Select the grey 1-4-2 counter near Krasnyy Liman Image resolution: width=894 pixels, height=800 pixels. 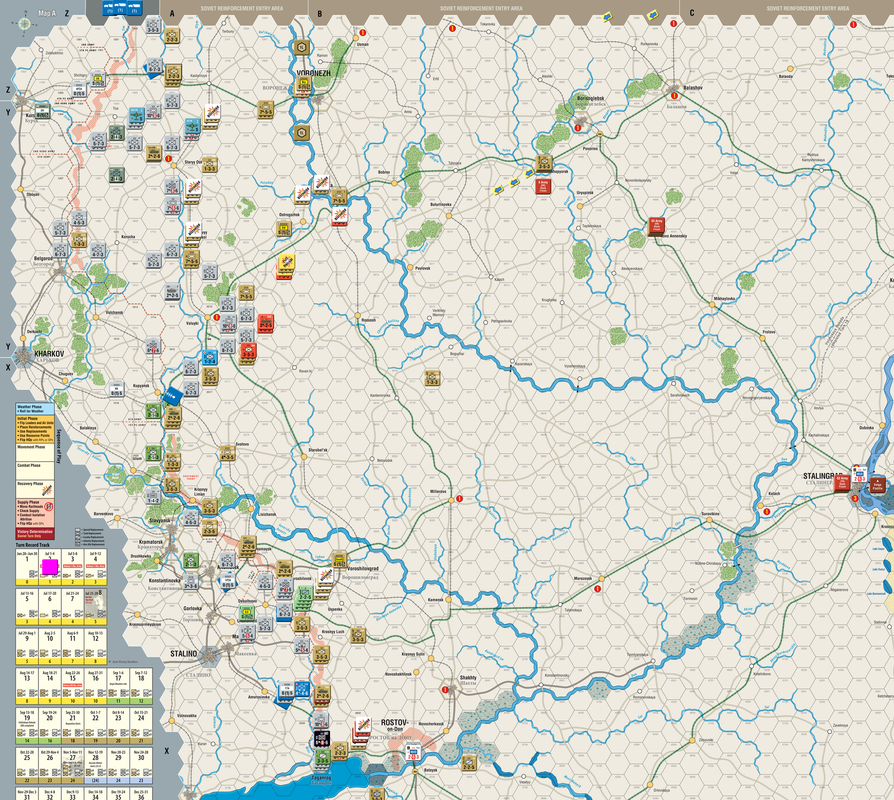(153, 497)
